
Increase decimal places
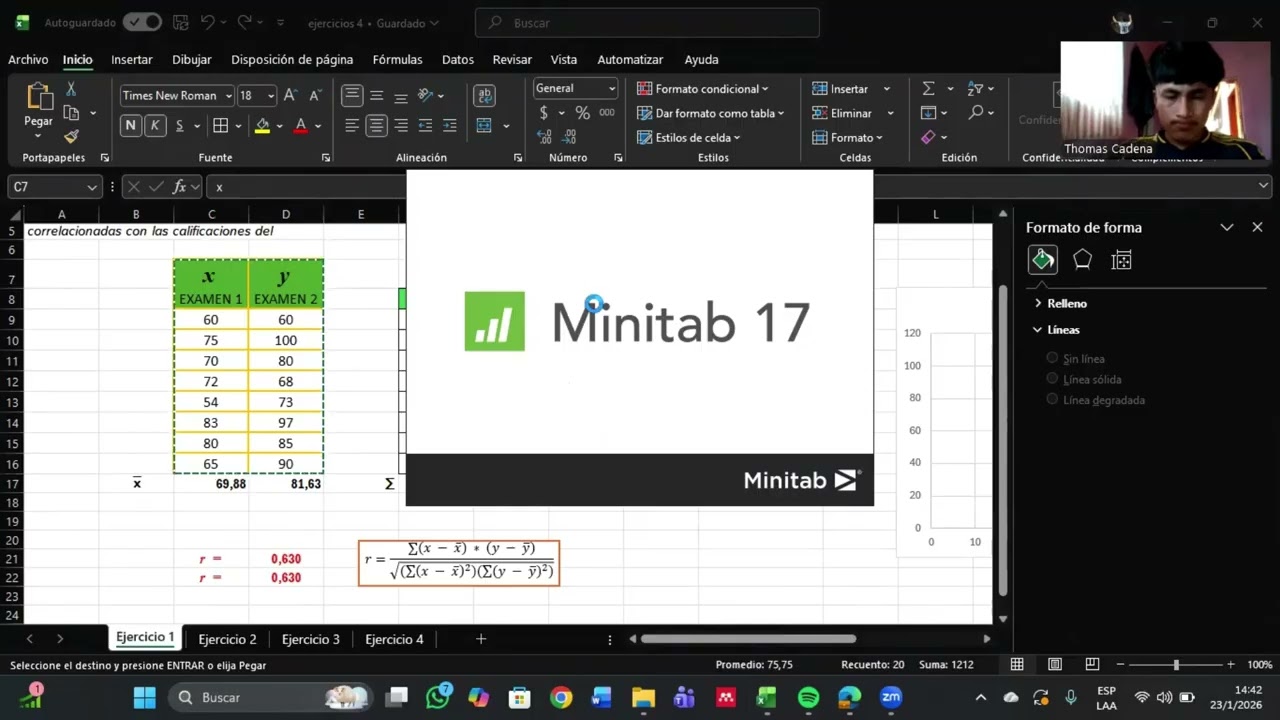(546, 137)
